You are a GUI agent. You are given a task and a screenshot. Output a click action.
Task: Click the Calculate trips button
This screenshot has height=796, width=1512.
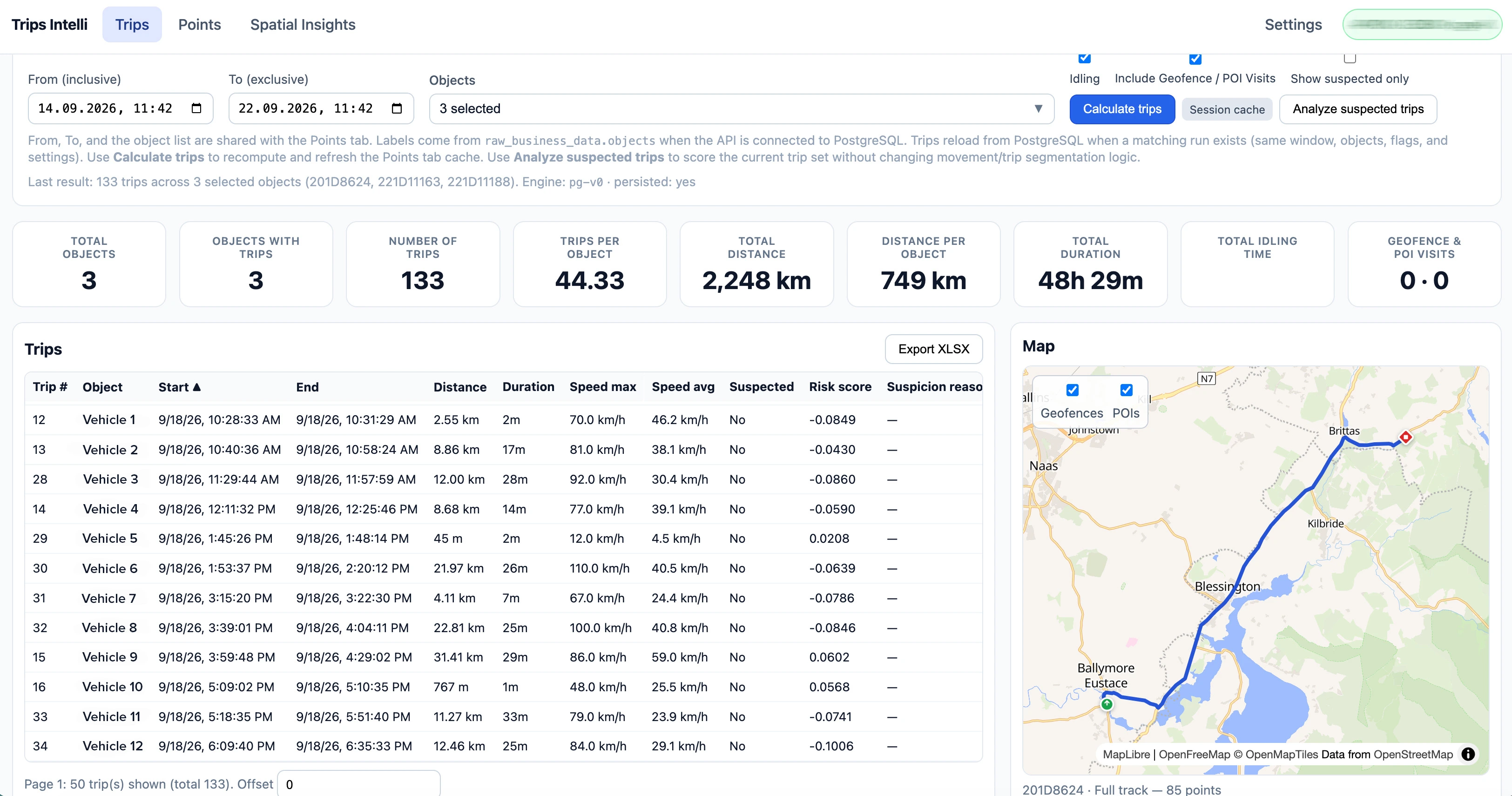1122,109
